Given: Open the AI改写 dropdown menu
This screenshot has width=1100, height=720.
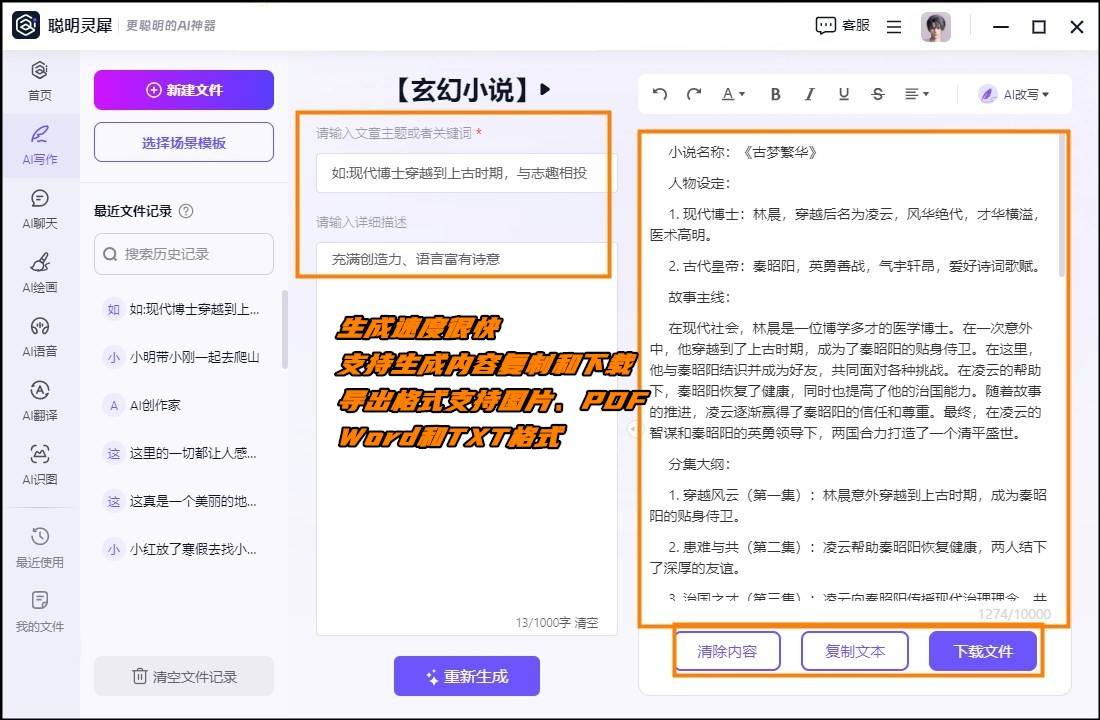Looking at the screenshot, I should point(1017,94).
